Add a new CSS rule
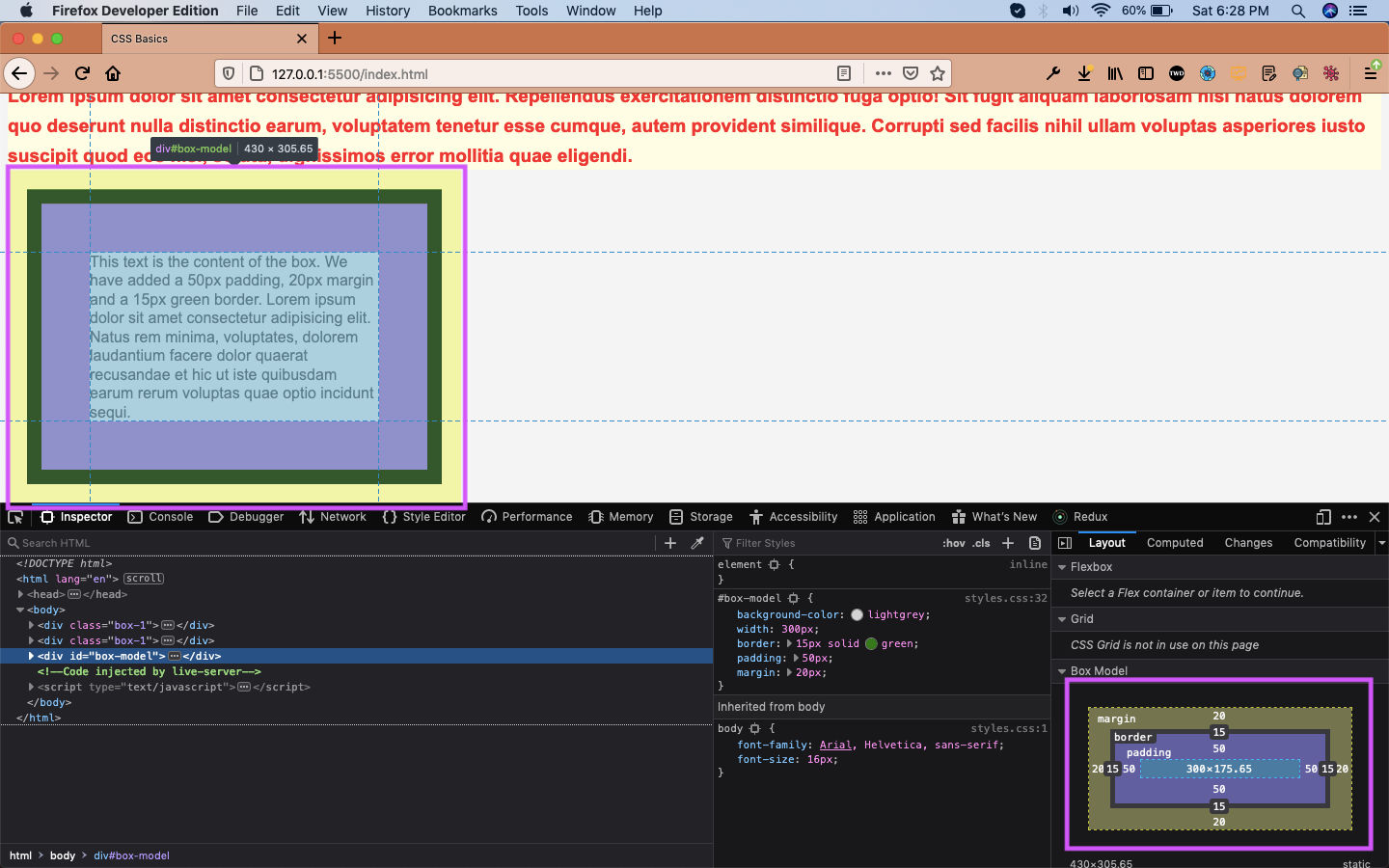The width and height of the screenshot is (1389, 868). pos(1008,543)
